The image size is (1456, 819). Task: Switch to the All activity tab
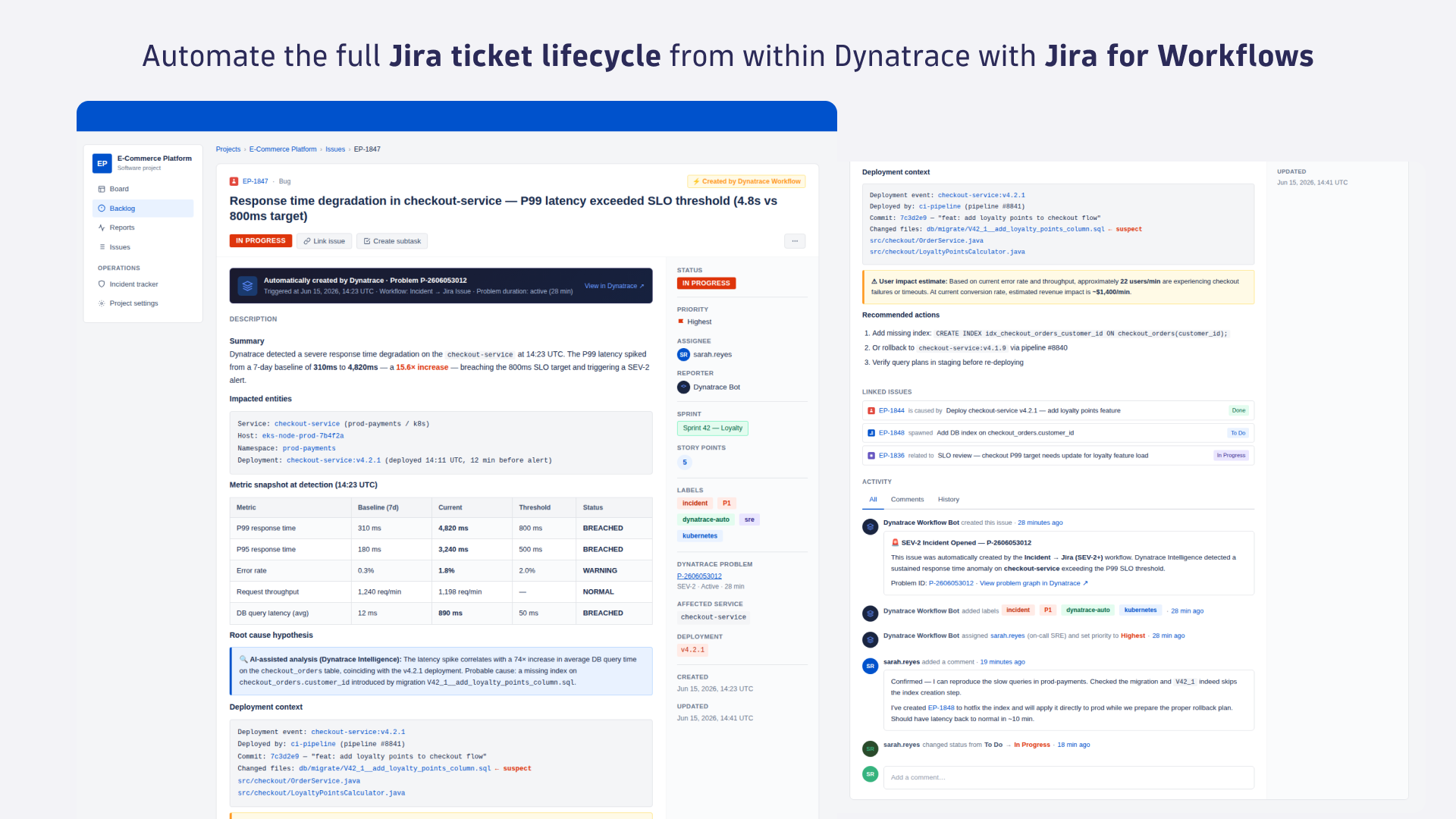[873, 500]
